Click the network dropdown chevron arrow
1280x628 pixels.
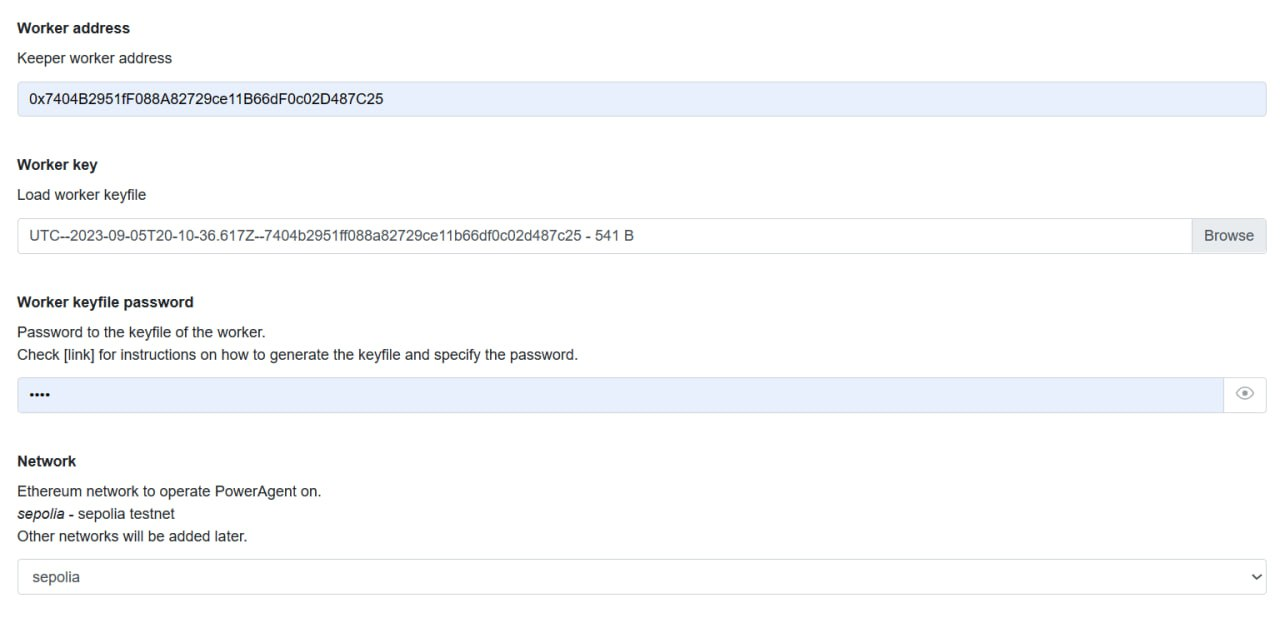point(1257,577)
